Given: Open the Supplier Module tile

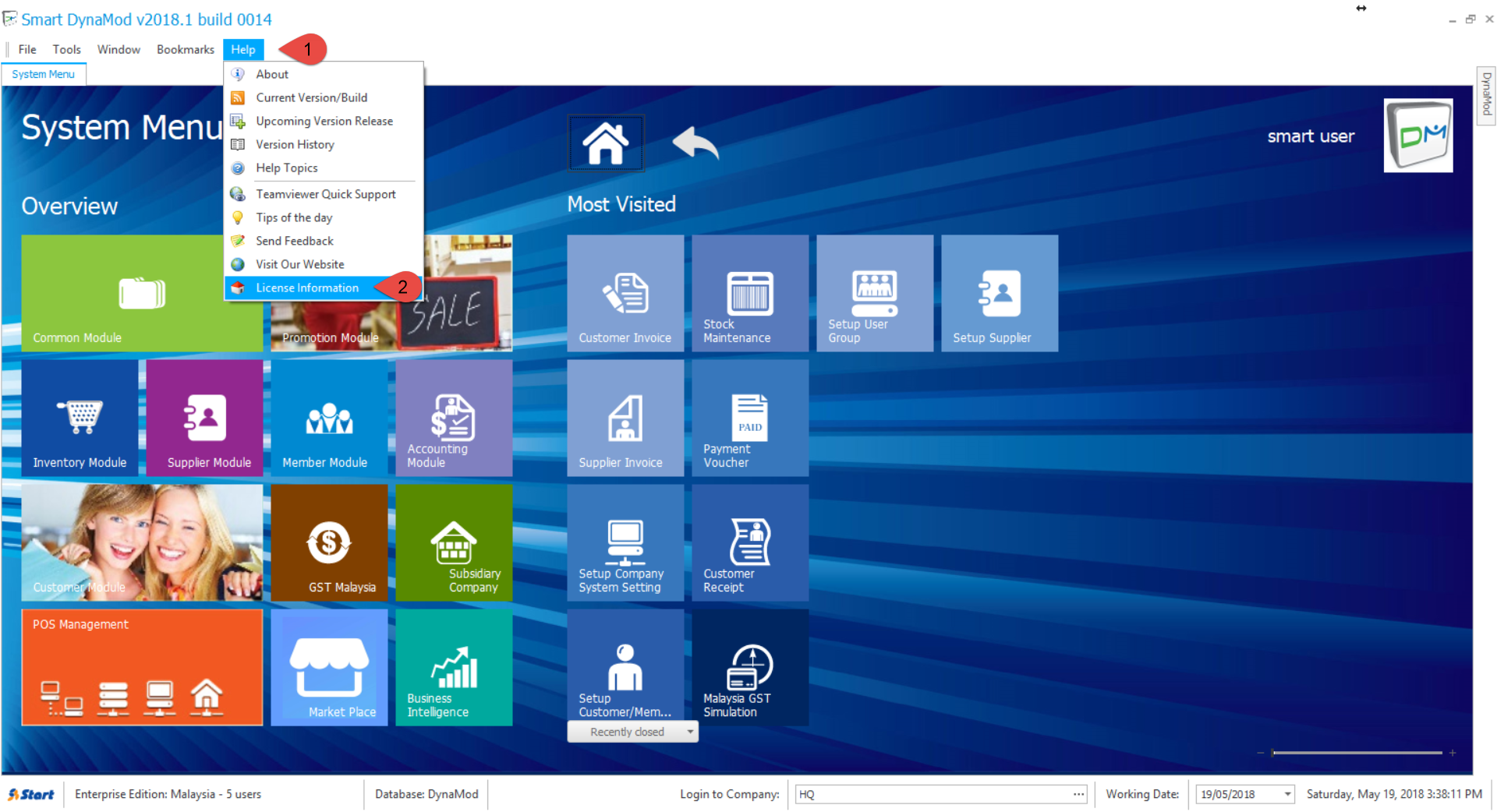Looking at the screenshot, I should pos(204,418).
